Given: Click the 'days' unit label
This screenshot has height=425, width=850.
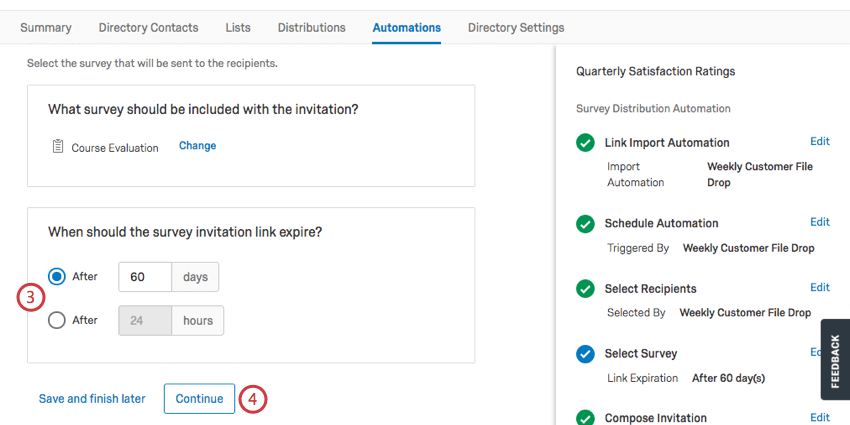Looking at the screenshot, I should (195, 277).
